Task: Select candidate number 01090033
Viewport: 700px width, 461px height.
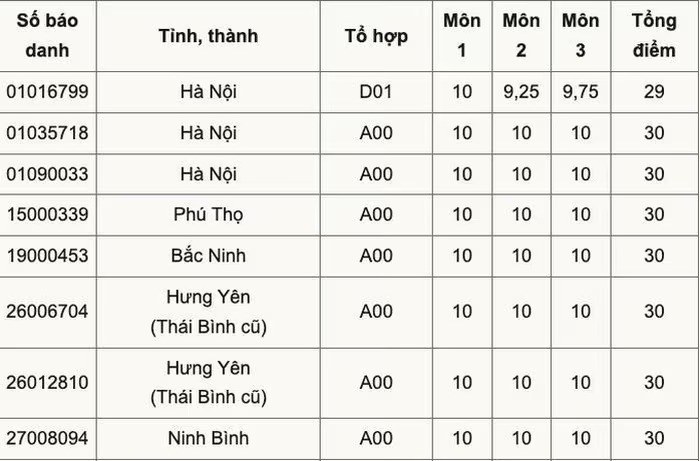Action: (x=47, y=174)
